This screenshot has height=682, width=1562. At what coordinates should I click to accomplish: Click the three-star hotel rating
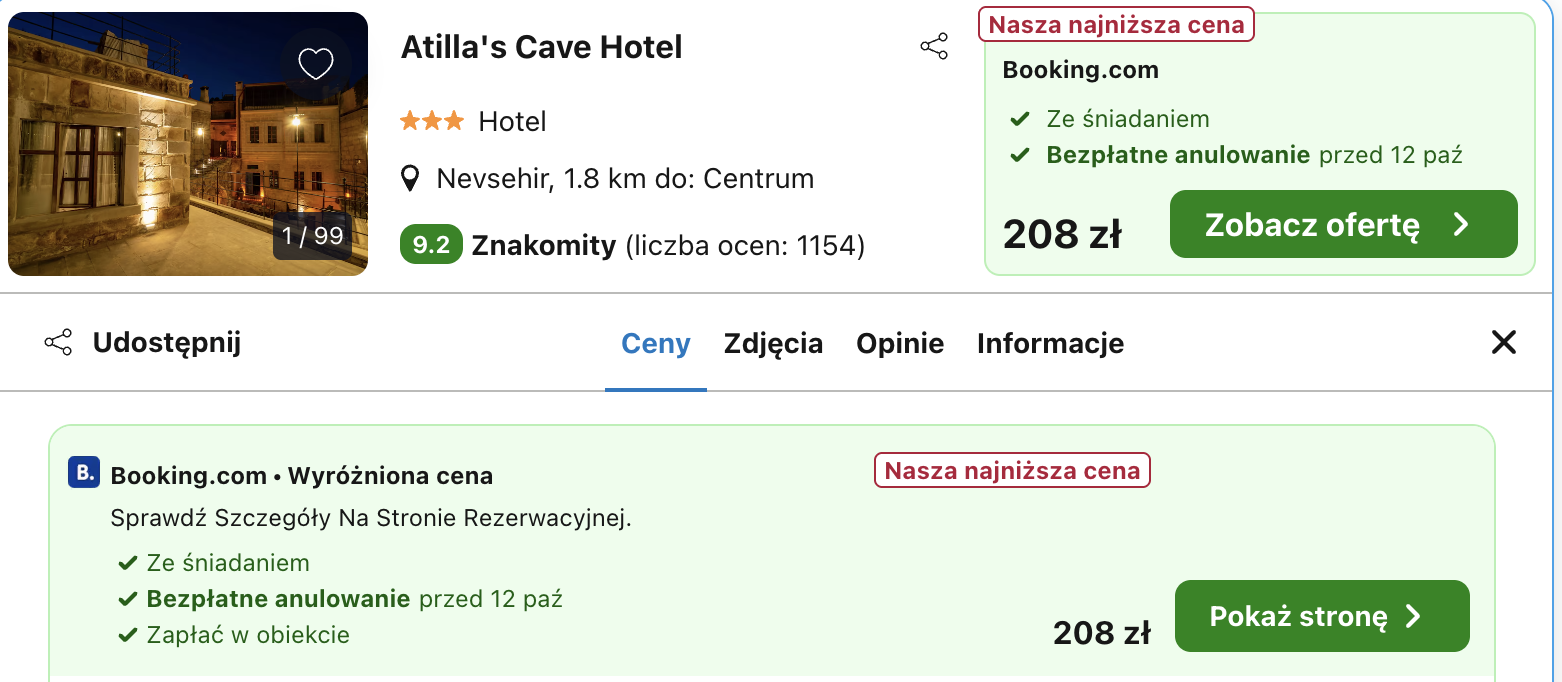click(432, 122)
